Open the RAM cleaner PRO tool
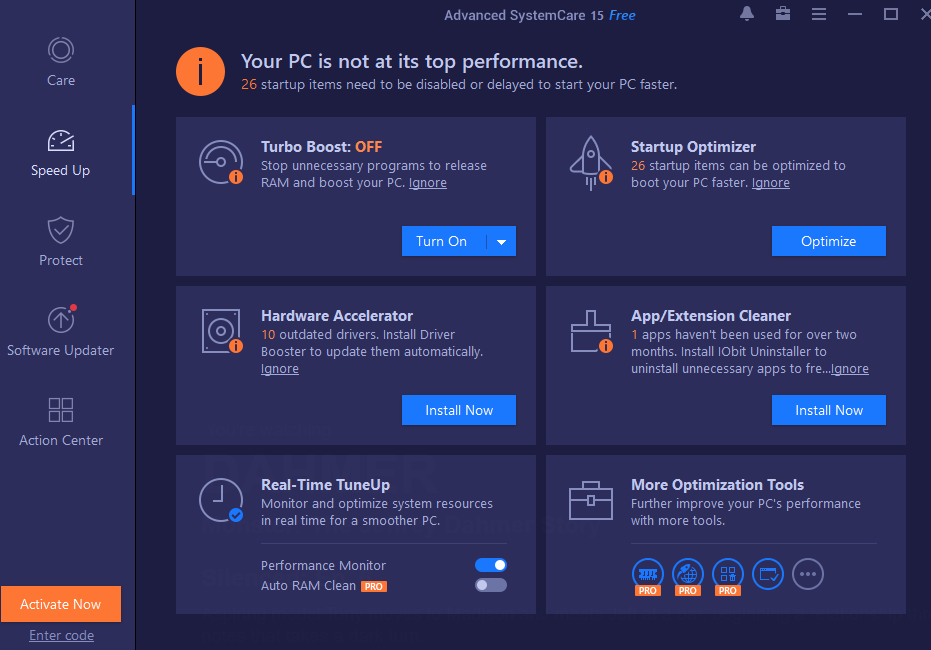Viewport: 931px width, 650px height. [x=648, y=576]
